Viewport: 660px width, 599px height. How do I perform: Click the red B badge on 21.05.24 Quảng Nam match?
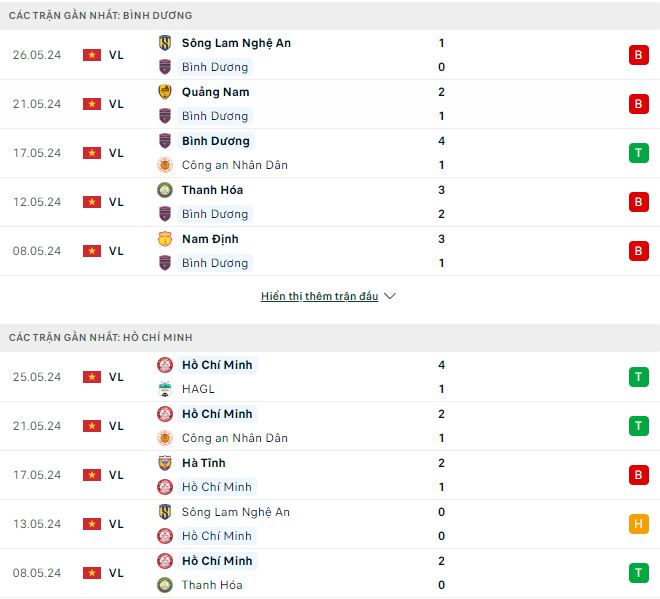tap(639, 104)
